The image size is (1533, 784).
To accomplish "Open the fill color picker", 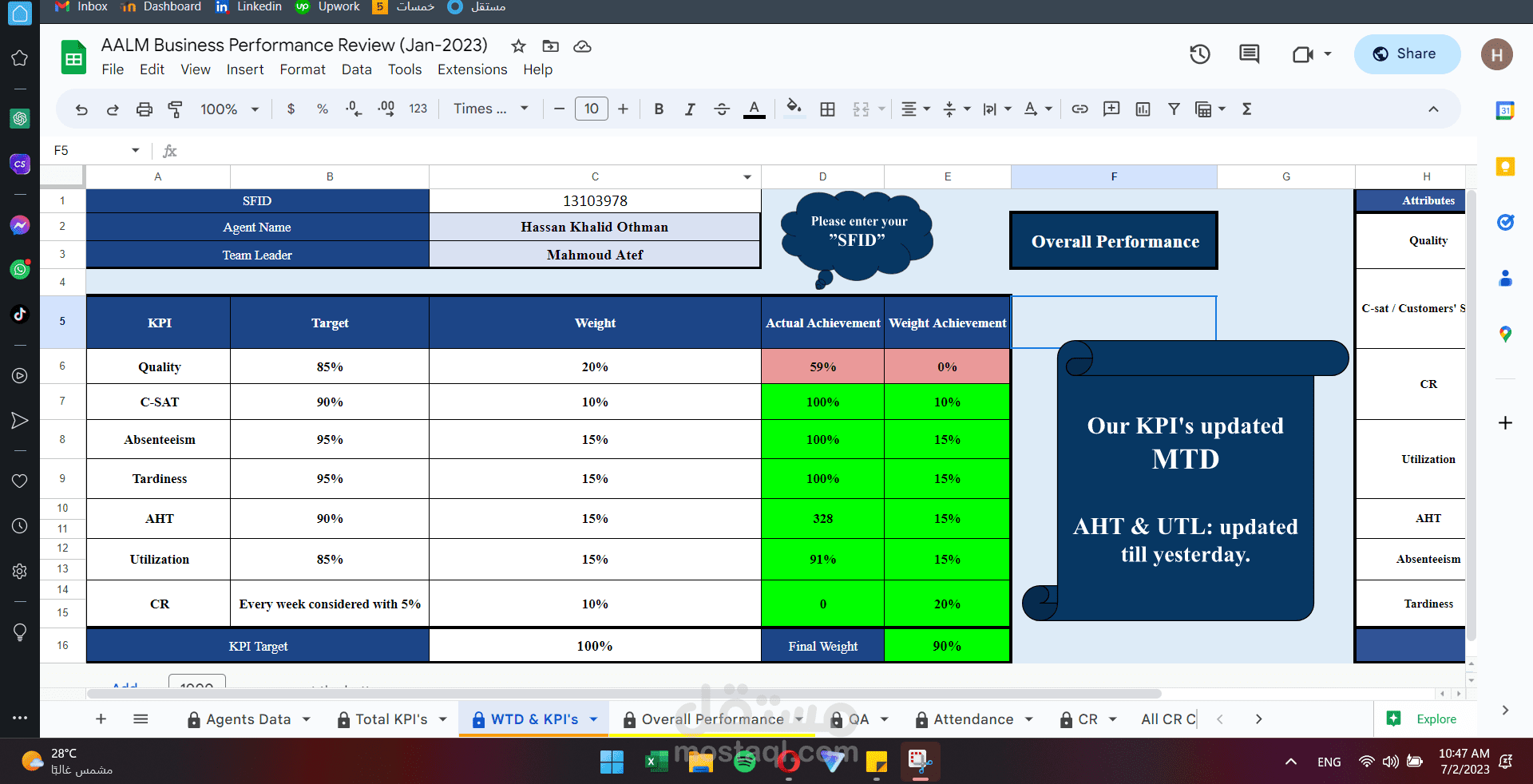I will click(793, 109).
